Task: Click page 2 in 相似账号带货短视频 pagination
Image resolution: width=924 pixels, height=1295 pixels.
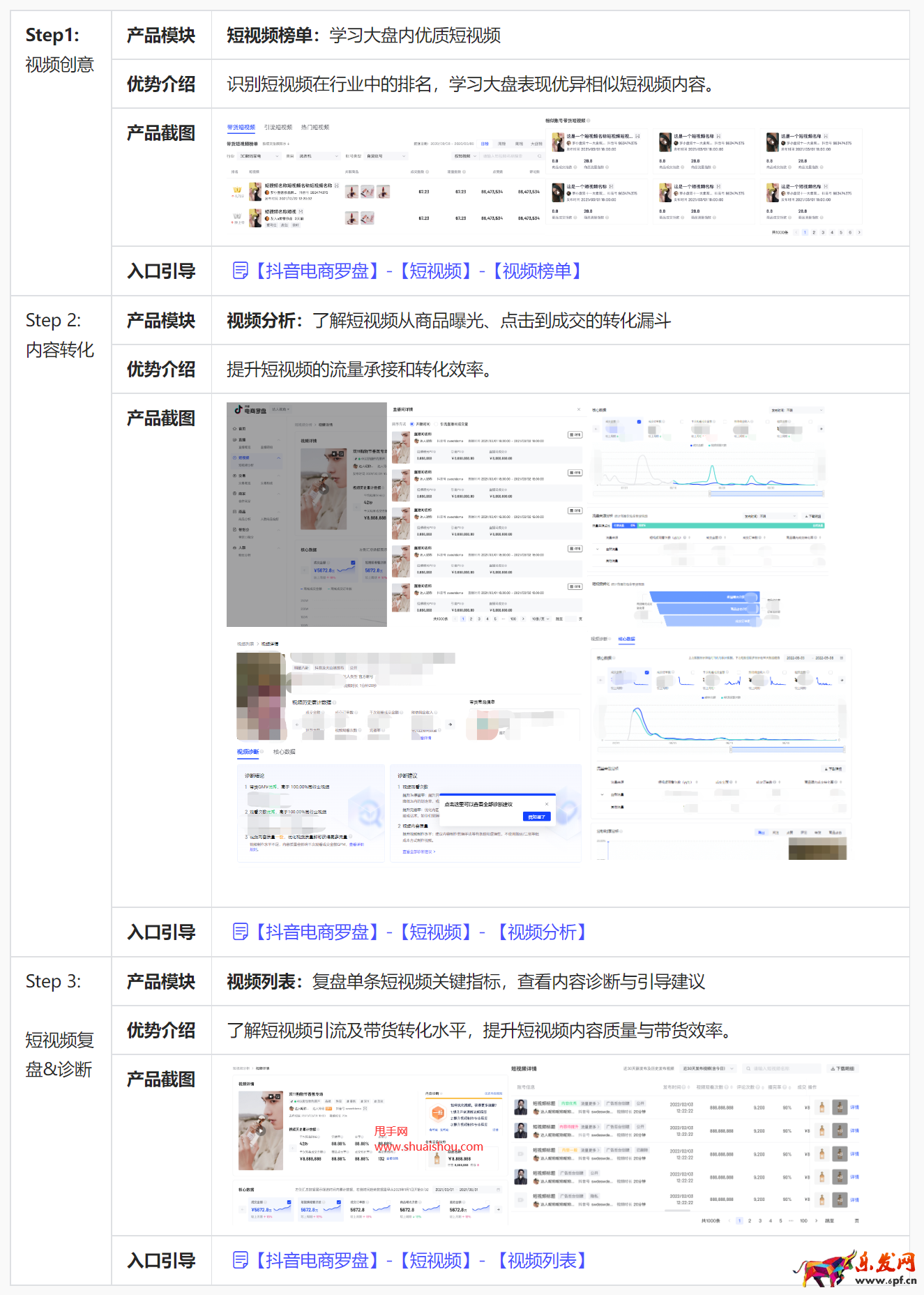Action: point(814,232)
